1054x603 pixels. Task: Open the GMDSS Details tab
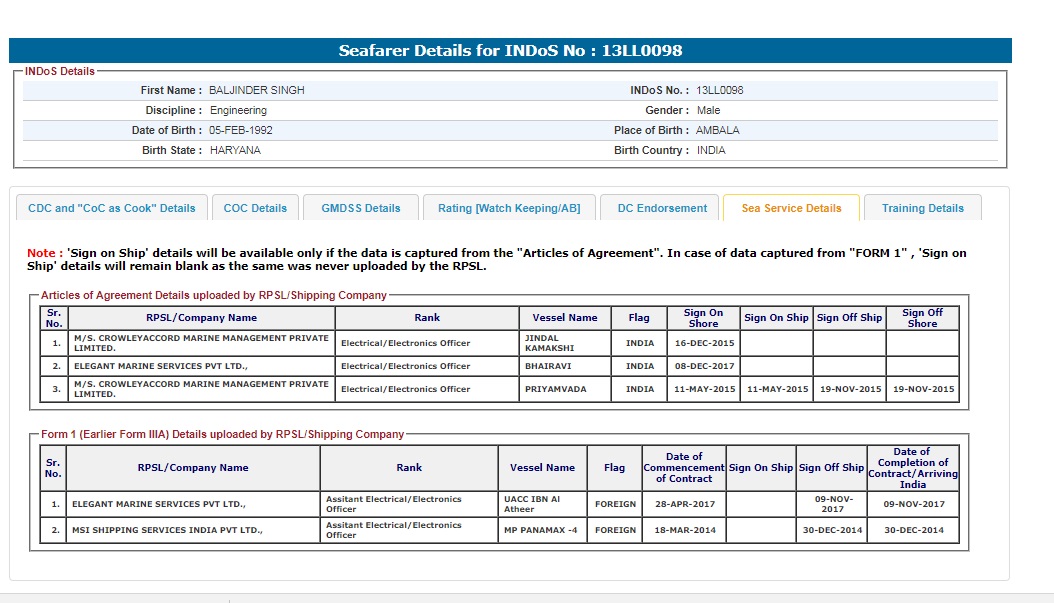[x=361, y=208]
